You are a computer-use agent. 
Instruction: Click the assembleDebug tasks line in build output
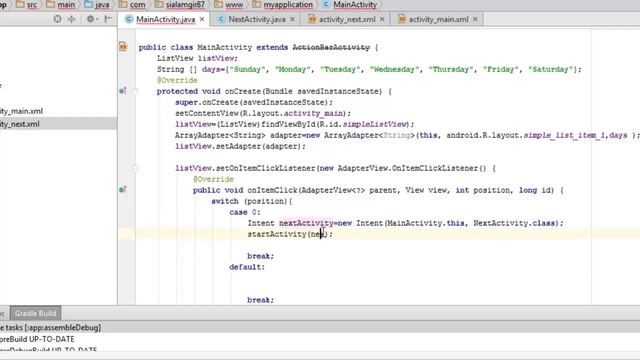tap(50, 327)
